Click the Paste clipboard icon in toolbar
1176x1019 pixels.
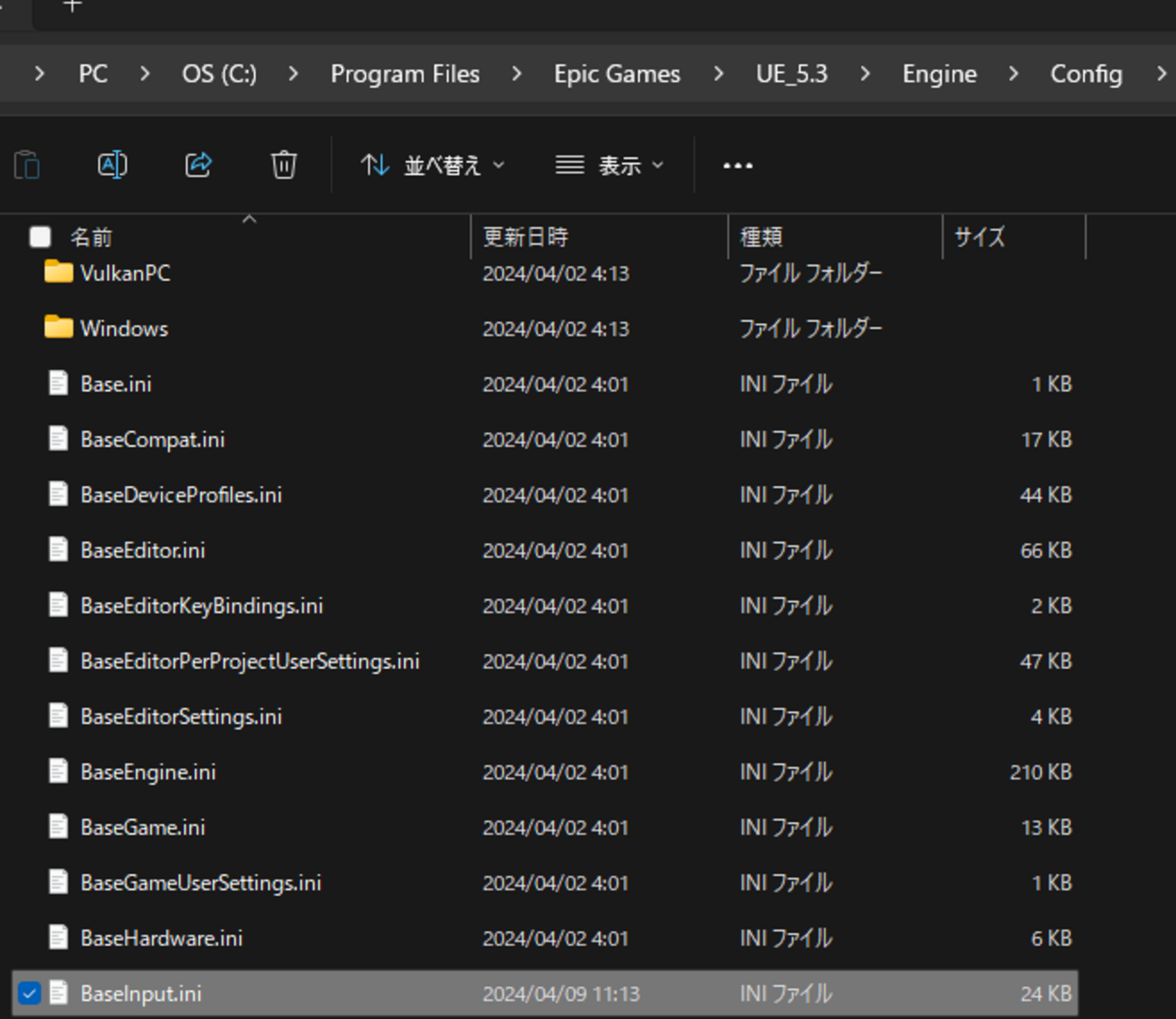[x=27, y=166]
